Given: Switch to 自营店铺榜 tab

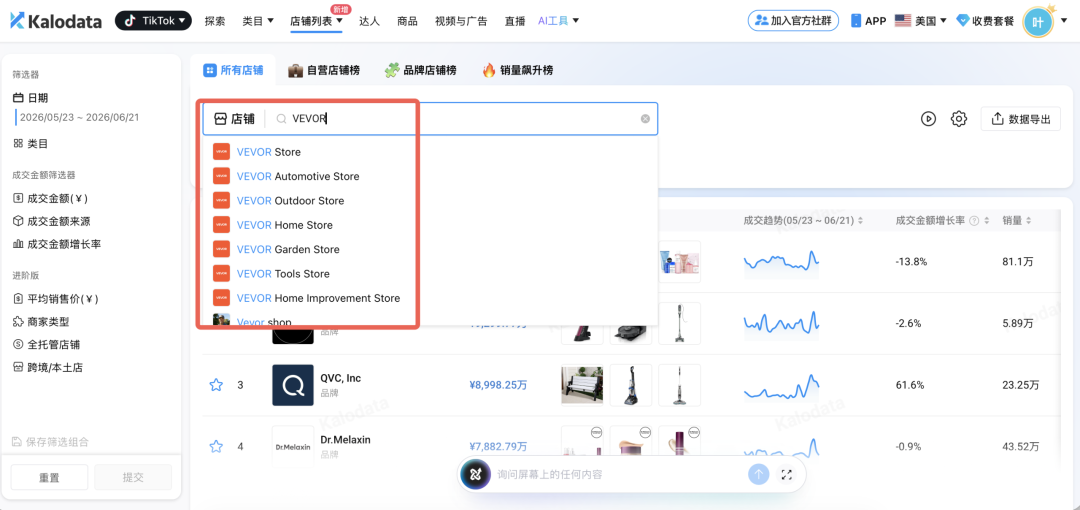Looking at the screenshot, I should (323, 70).
